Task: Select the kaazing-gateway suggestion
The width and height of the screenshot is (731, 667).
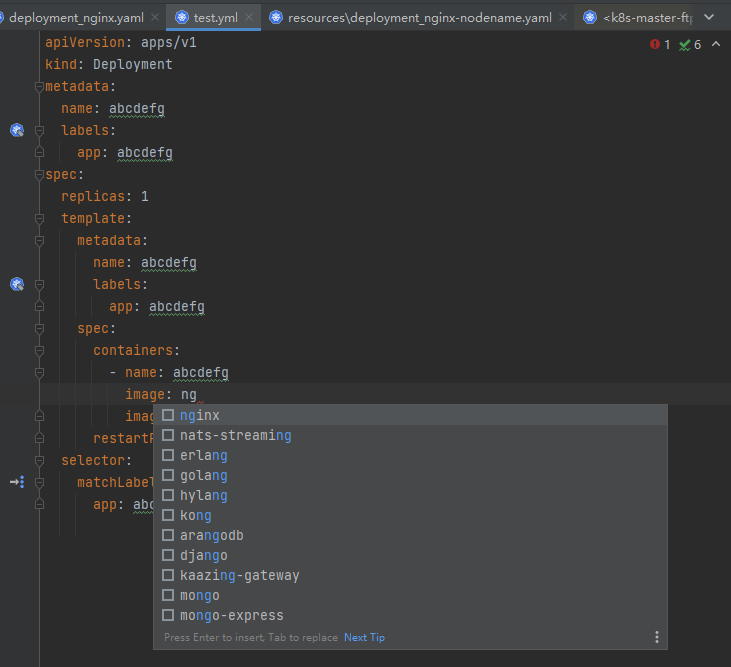Action: coord(239,575)
